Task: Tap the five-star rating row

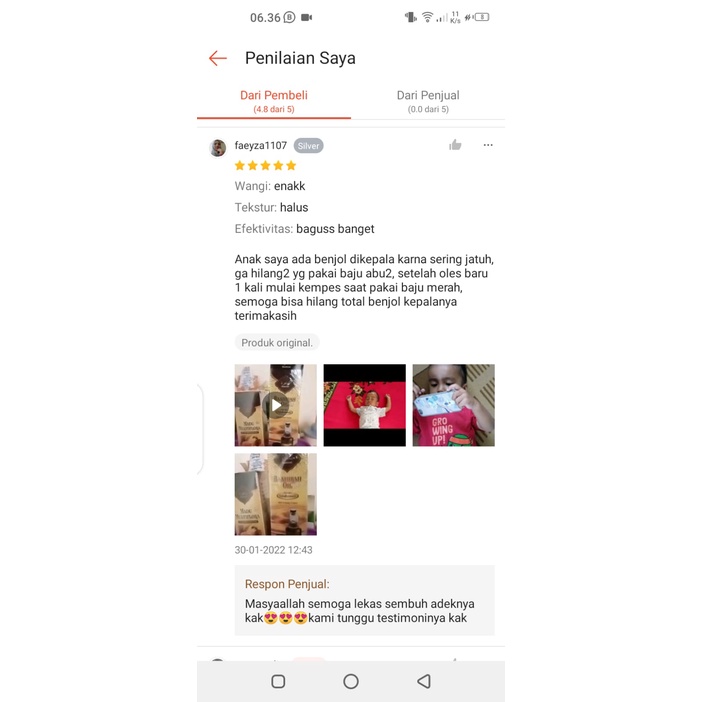Action: click(265, 166)
